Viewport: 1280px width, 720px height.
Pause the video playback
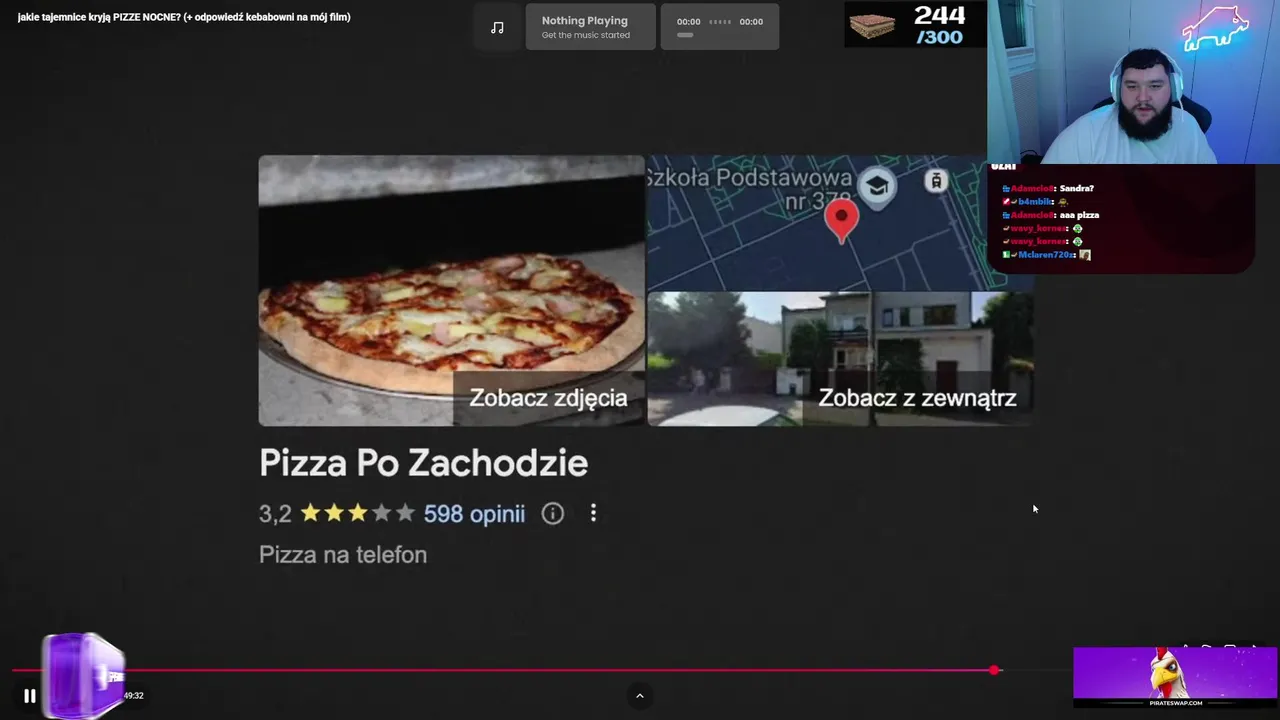tap(30, 696)
